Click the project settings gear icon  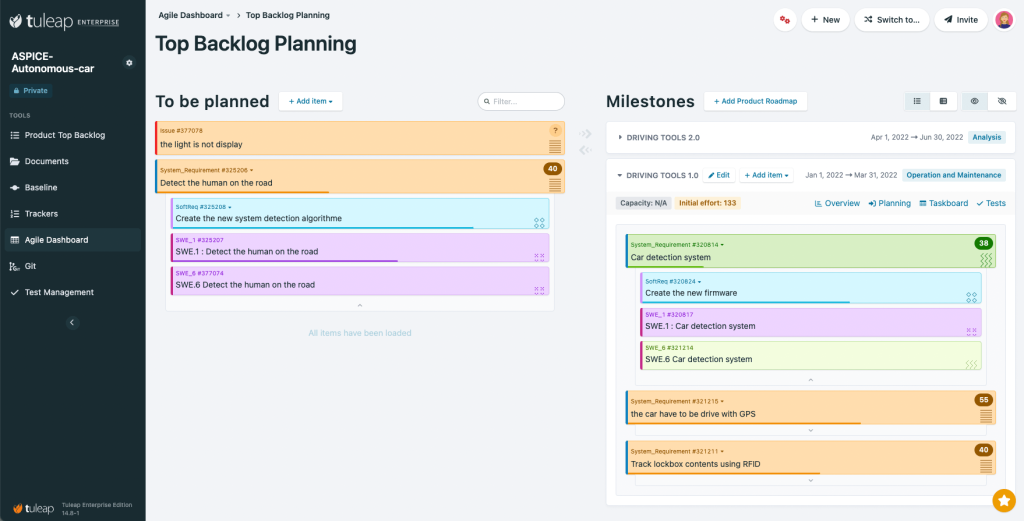128,63
